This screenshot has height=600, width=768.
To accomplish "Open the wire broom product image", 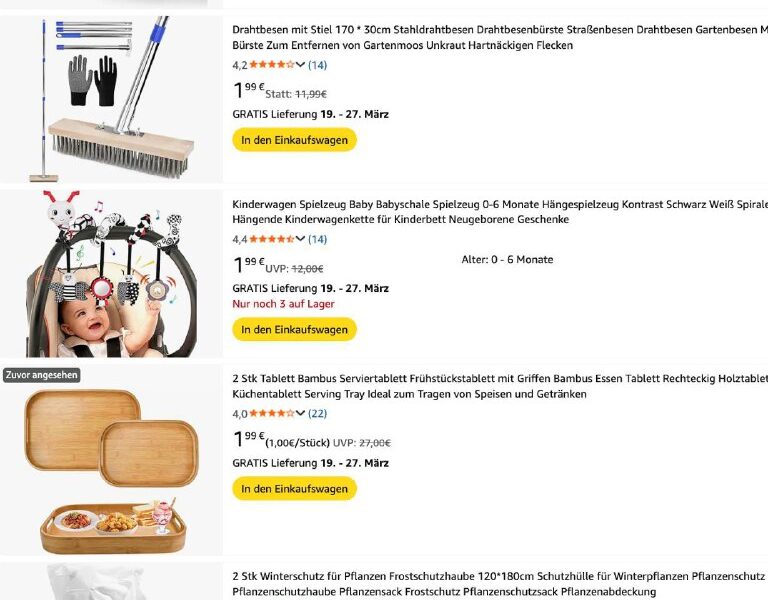I will click(x=110, y=98).
